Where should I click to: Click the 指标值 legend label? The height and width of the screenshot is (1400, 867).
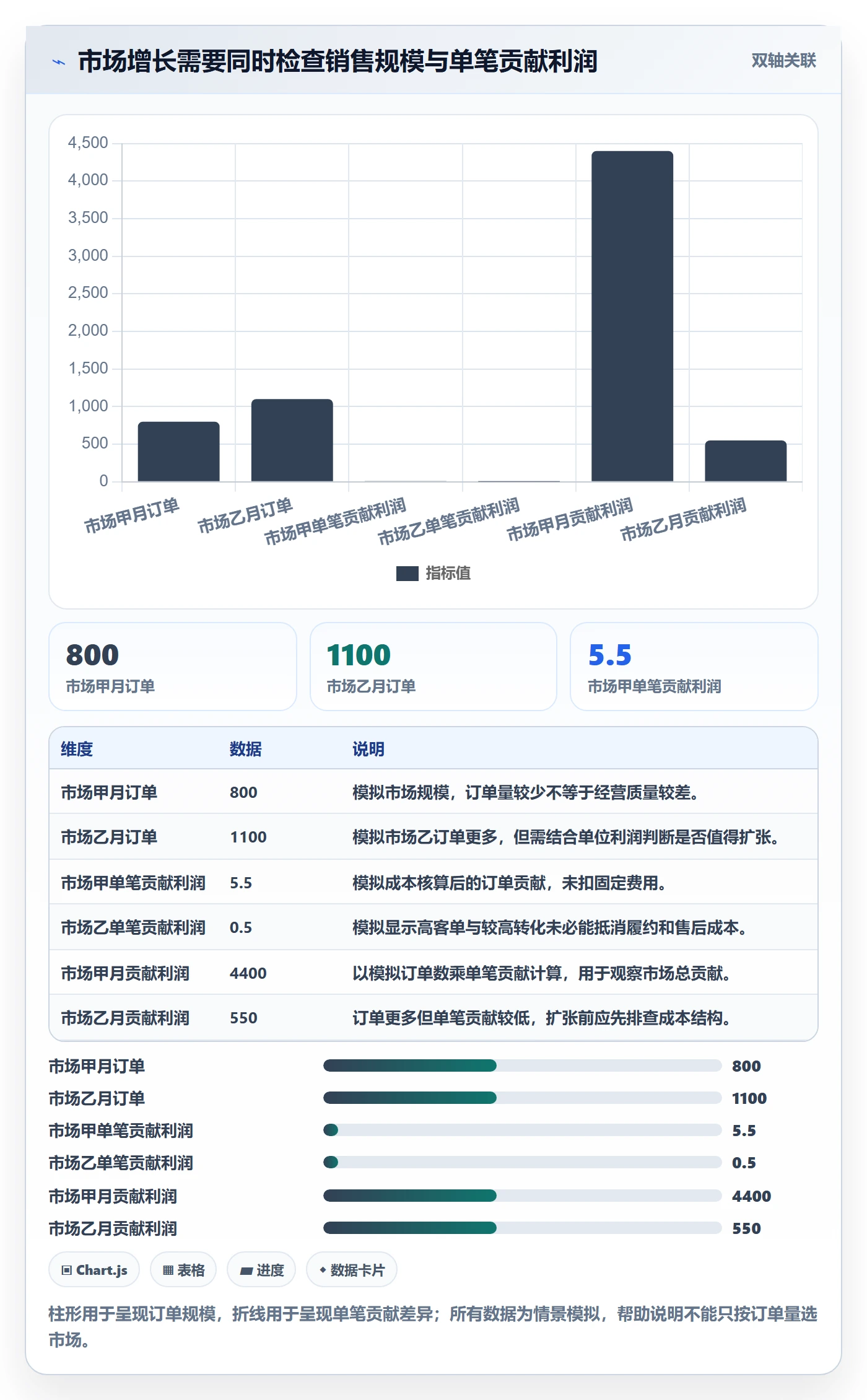[448, 574]
